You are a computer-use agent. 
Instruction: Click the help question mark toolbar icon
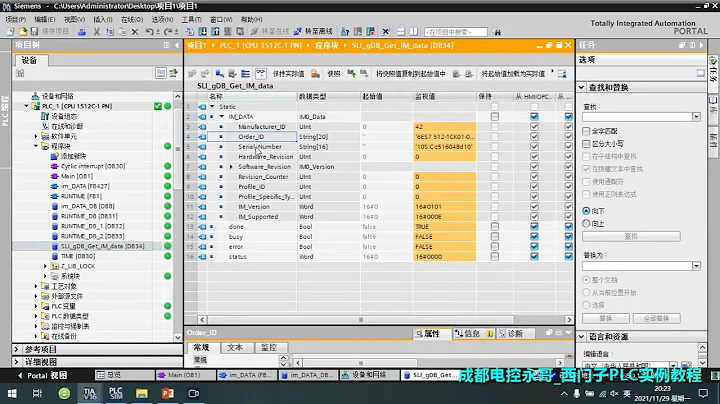pos(345,32)
